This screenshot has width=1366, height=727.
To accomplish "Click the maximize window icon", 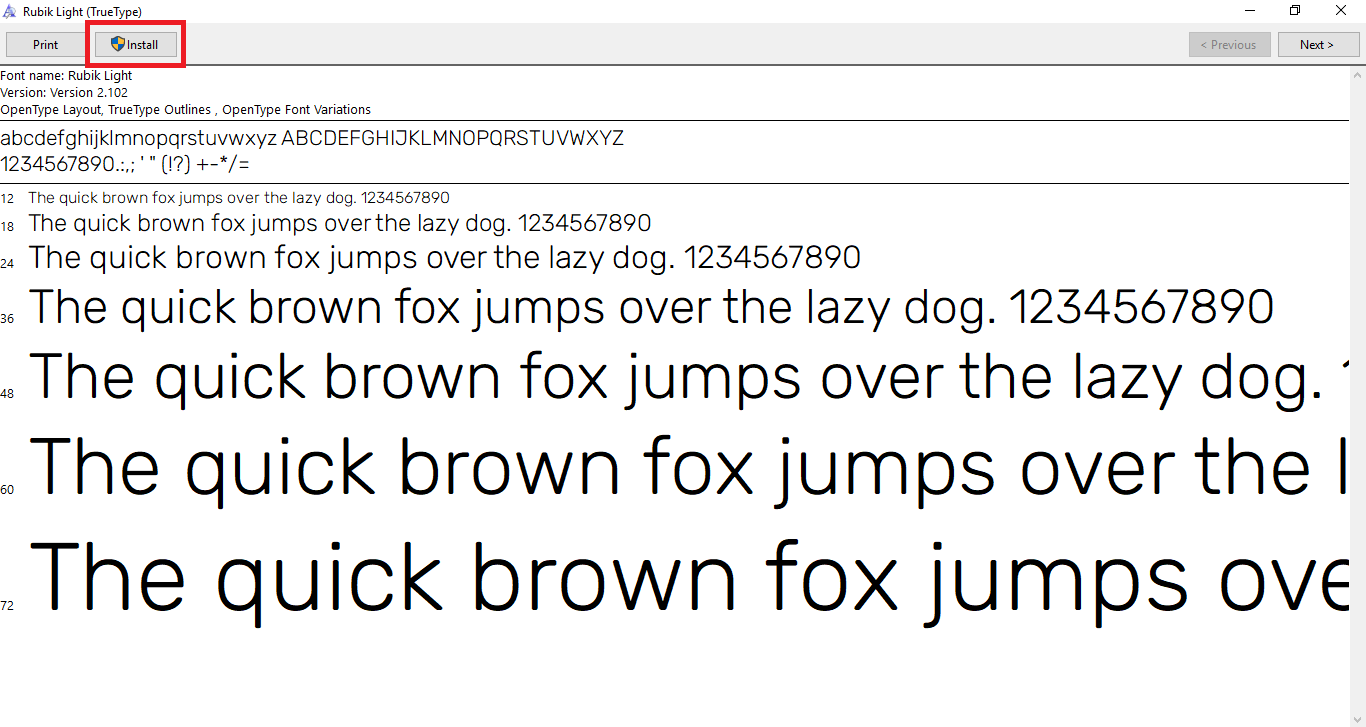I will 1294,10.
